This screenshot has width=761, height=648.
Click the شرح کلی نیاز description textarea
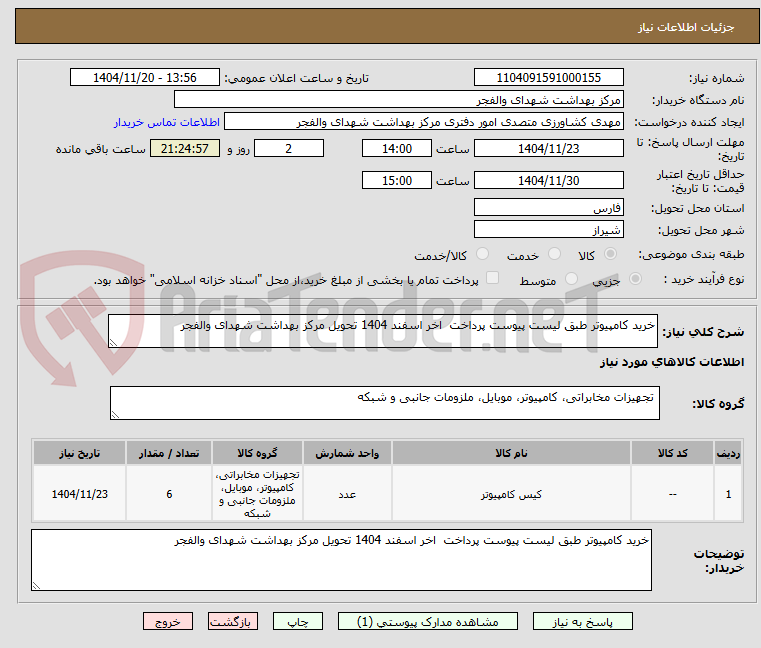[x=382, y=331]
